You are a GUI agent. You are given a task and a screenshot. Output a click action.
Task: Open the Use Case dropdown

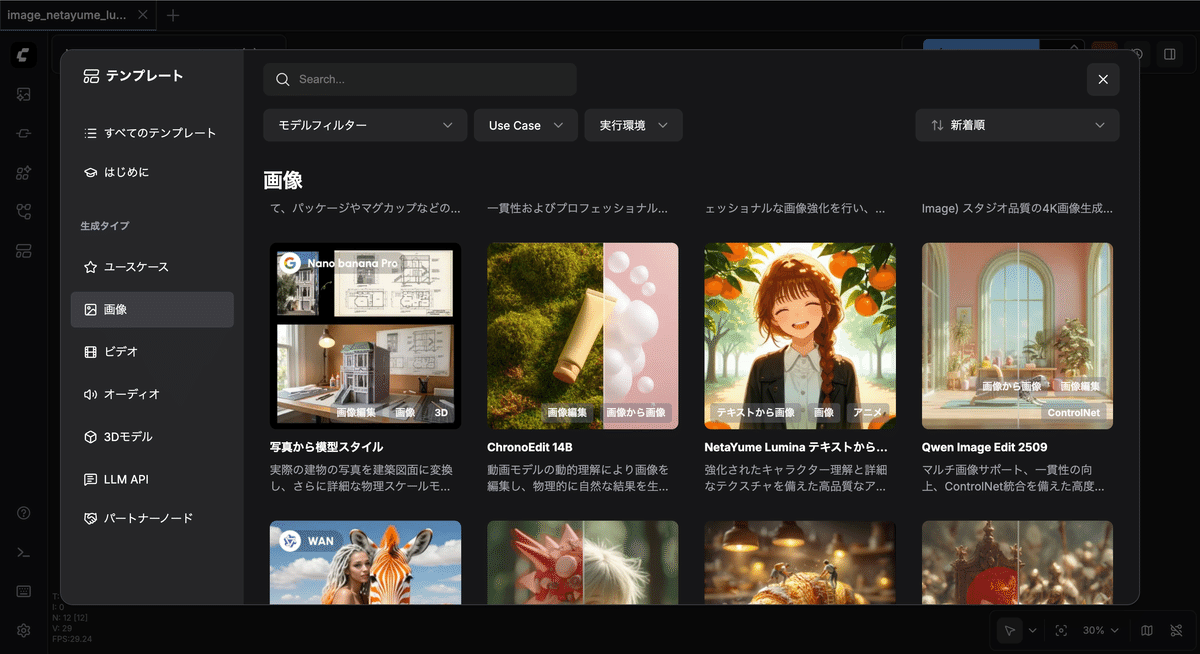(x=525, y=125)
